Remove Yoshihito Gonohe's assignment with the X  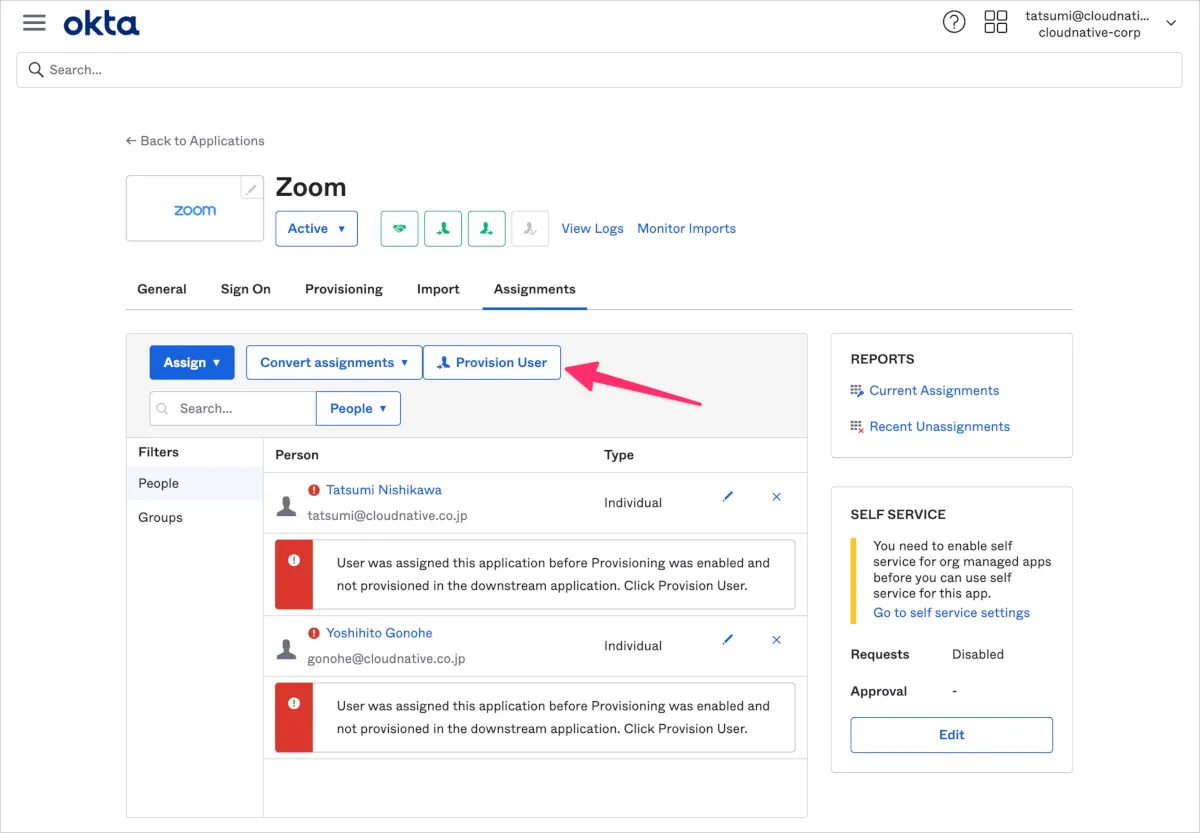pos(777,640)
